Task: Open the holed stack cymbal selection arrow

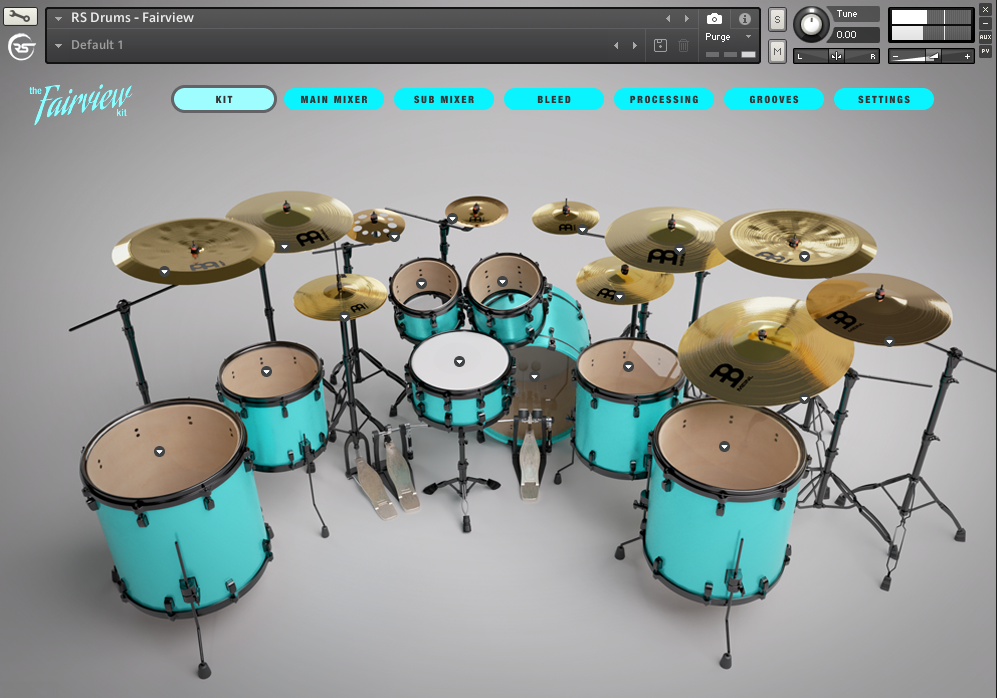Action: click(394, 237)
